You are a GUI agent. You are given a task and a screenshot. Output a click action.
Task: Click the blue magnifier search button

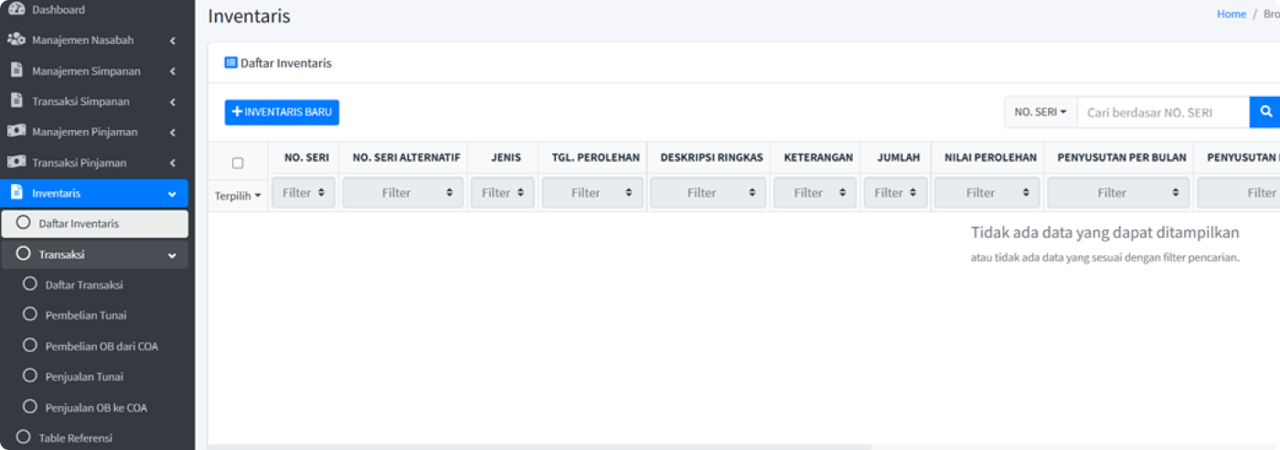1265,112
